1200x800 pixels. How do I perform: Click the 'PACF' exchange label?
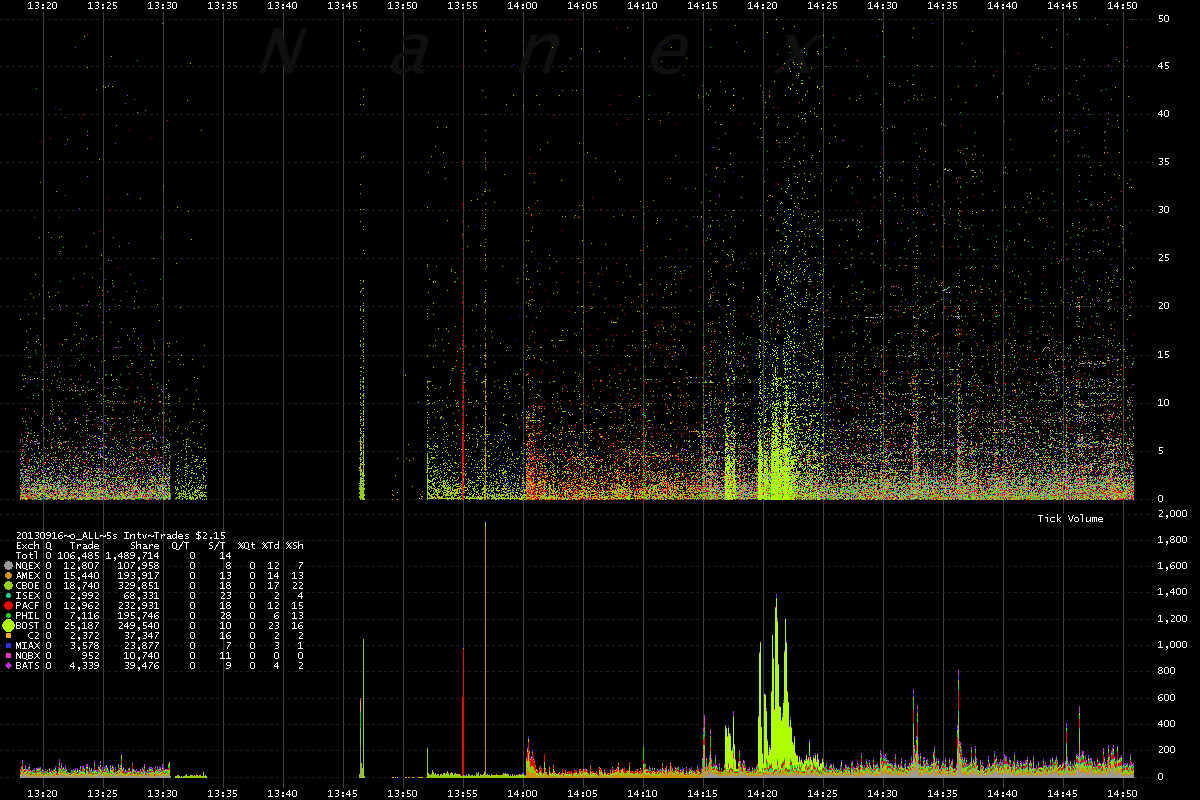click(x=27, y=606)
